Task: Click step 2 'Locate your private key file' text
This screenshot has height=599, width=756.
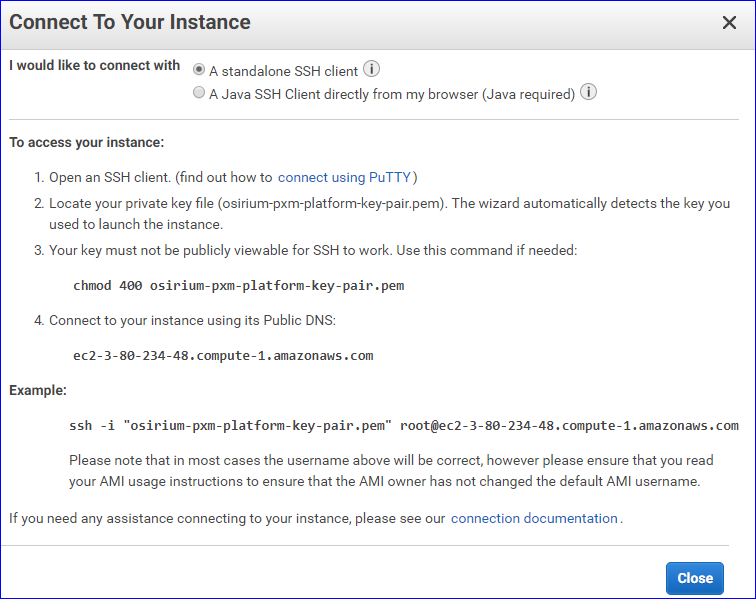Action: tap(390, 204)
